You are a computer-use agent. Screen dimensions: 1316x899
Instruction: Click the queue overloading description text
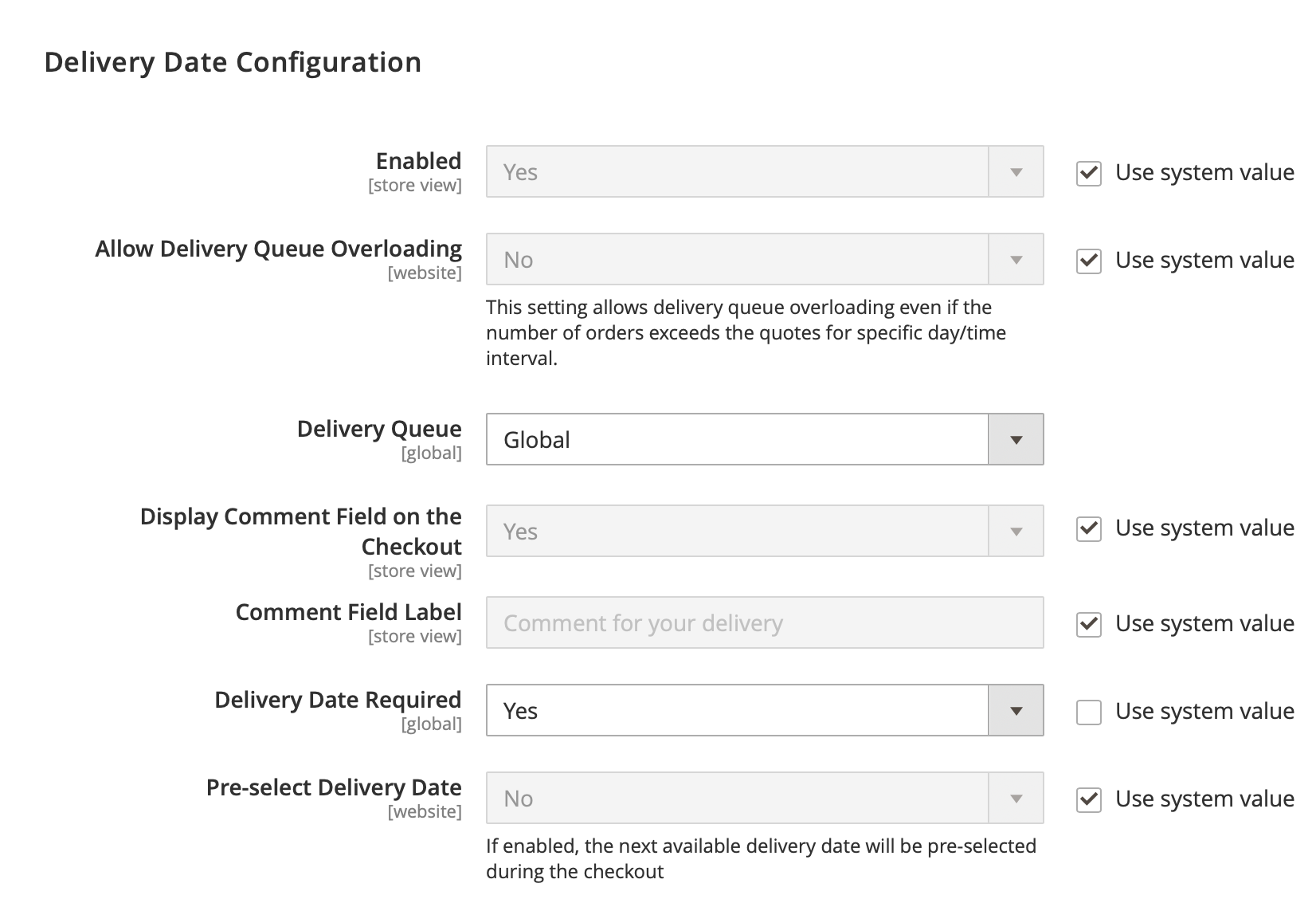[x=746, y=332]
